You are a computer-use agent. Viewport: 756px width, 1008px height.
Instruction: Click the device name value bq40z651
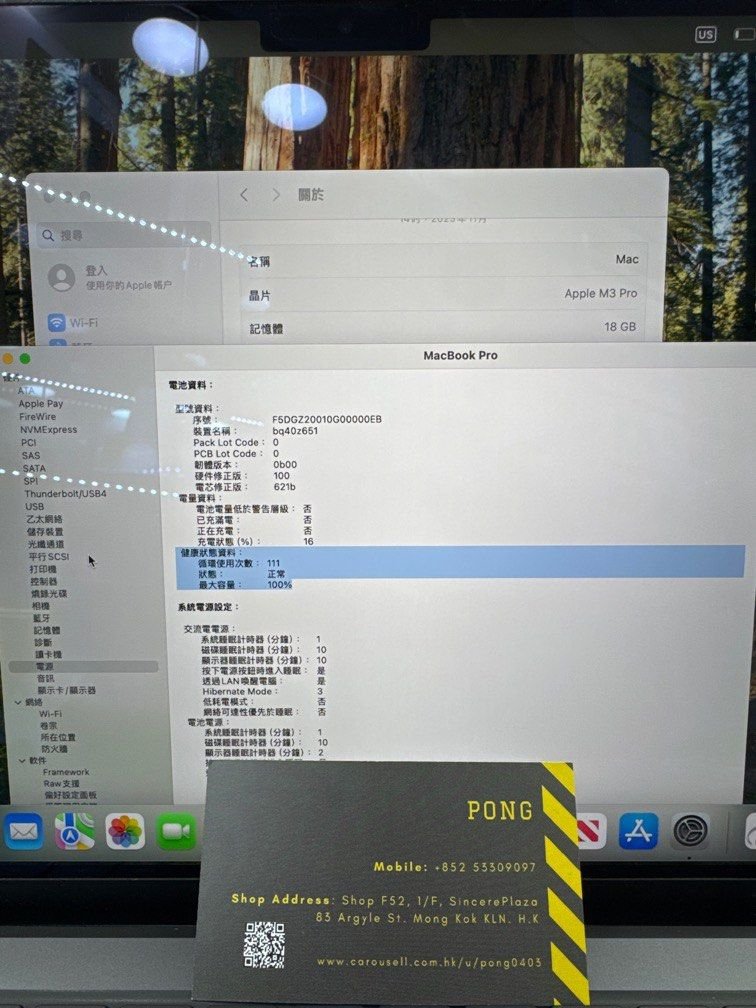295,431
